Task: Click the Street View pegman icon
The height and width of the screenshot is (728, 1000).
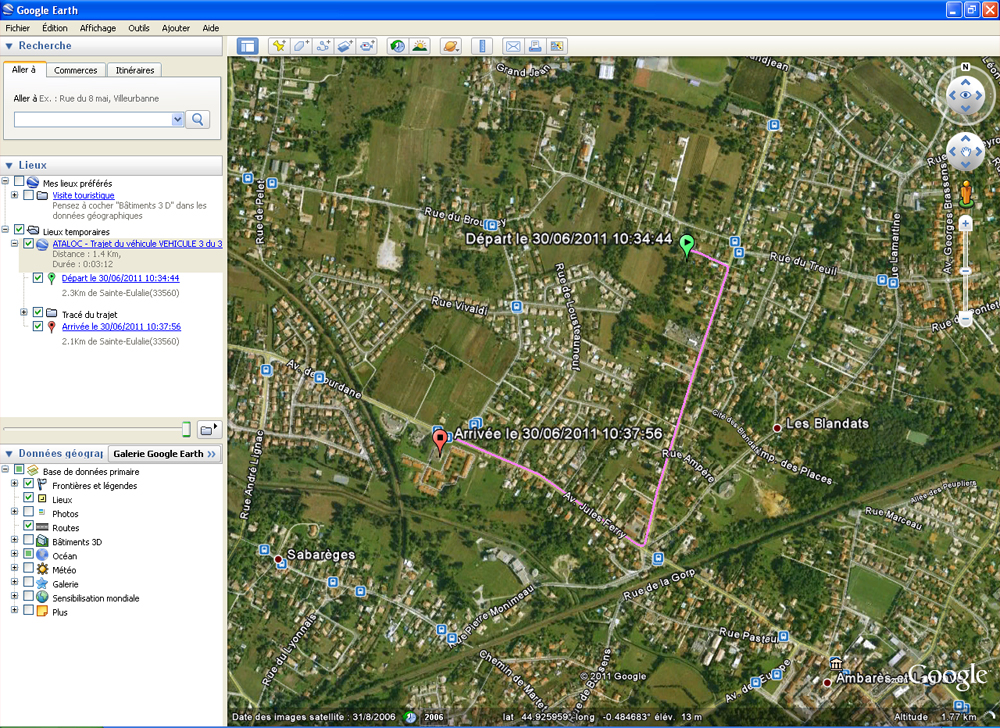Action: click(x=966, y=193)
